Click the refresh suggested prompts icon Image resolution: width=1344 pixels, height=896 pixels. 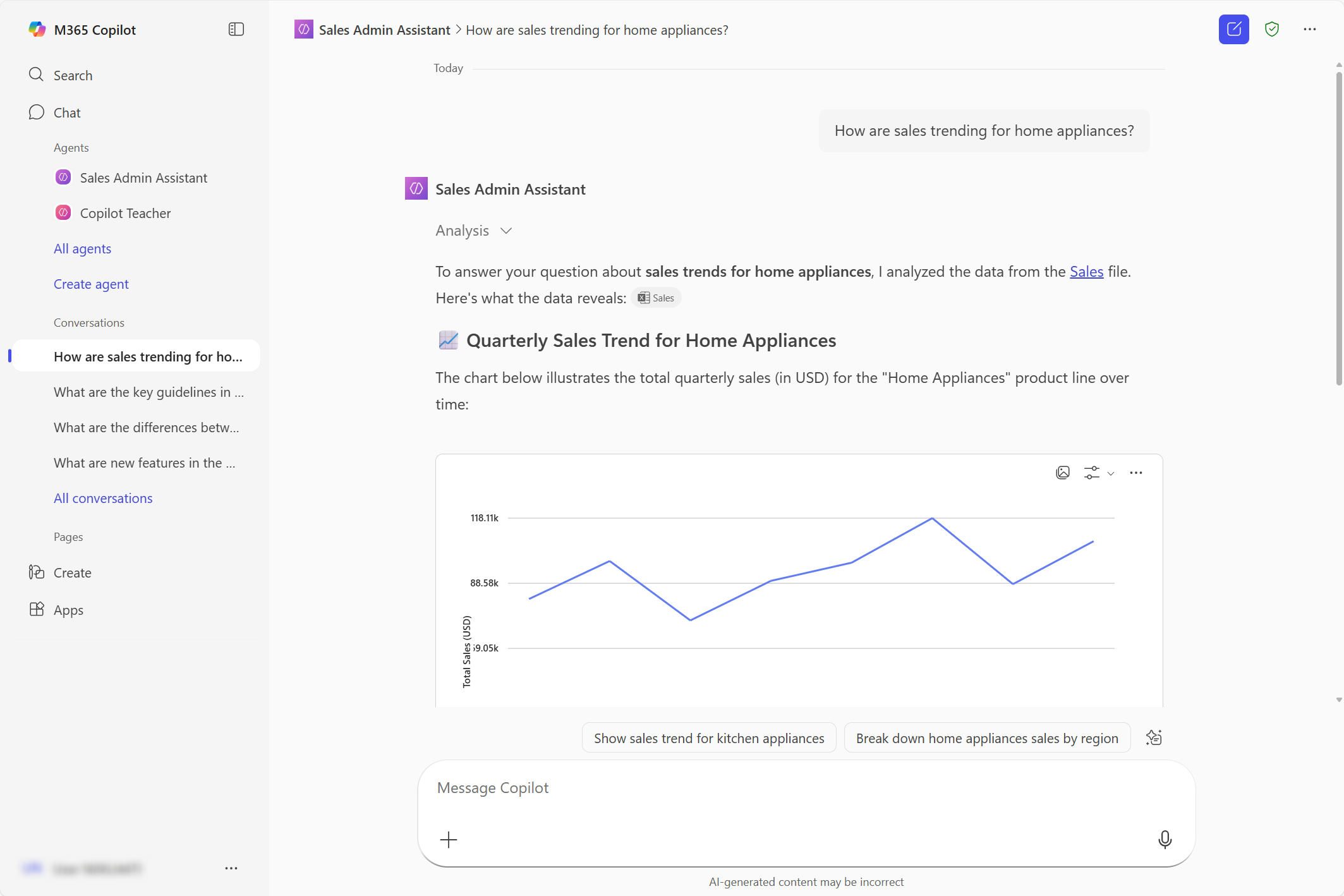(1154, 737)
